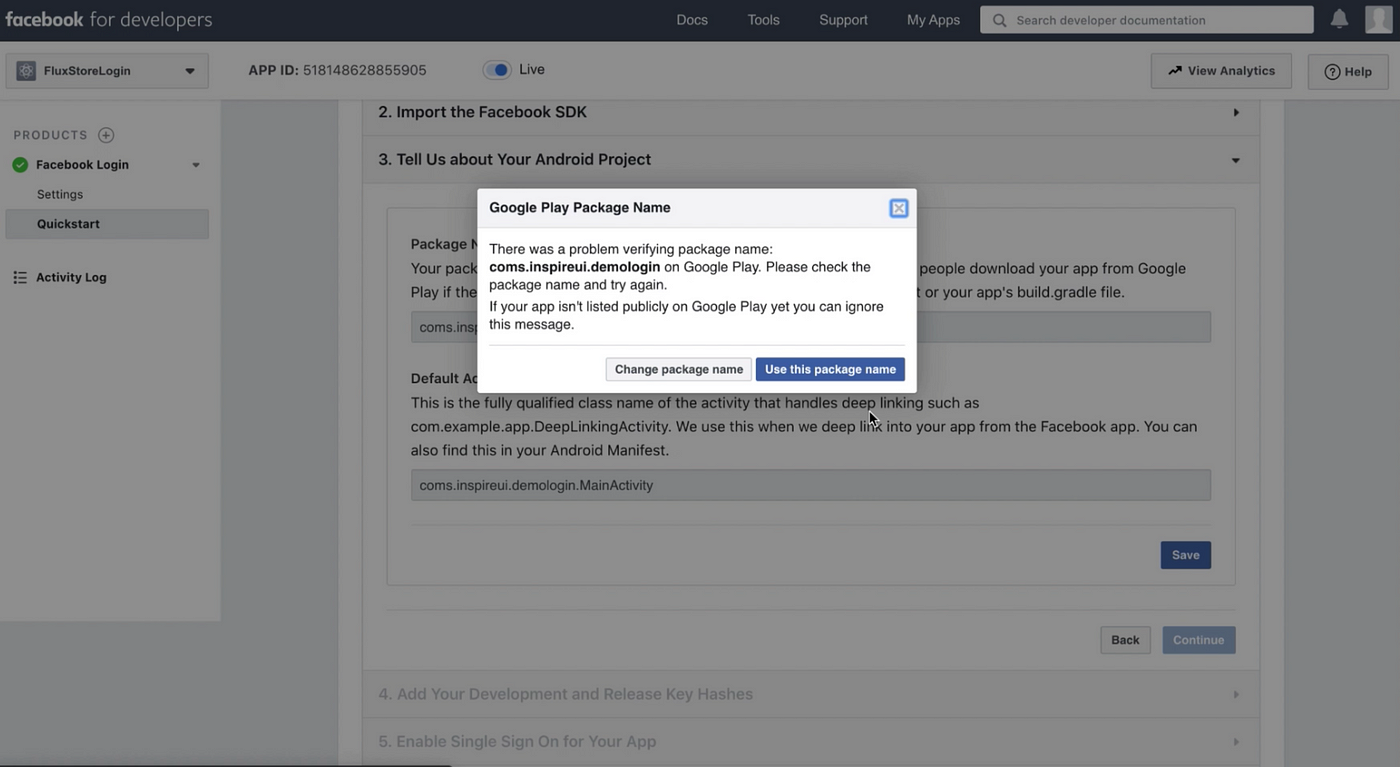Click the Continue button
The width and height of the screenshot is (1400, 767).
(x=1198, y=640)
